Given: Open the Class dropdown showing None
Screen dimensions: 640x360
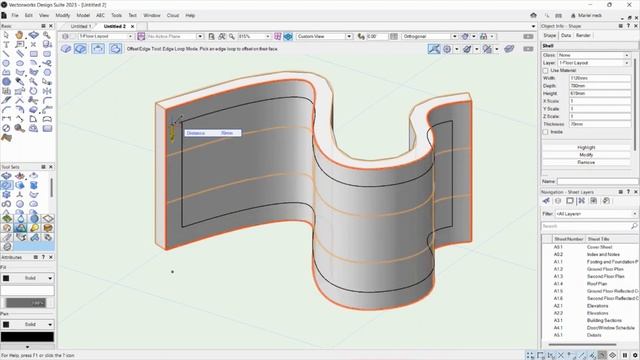Looking at the screenshot, I should click(x=594, y=55).
